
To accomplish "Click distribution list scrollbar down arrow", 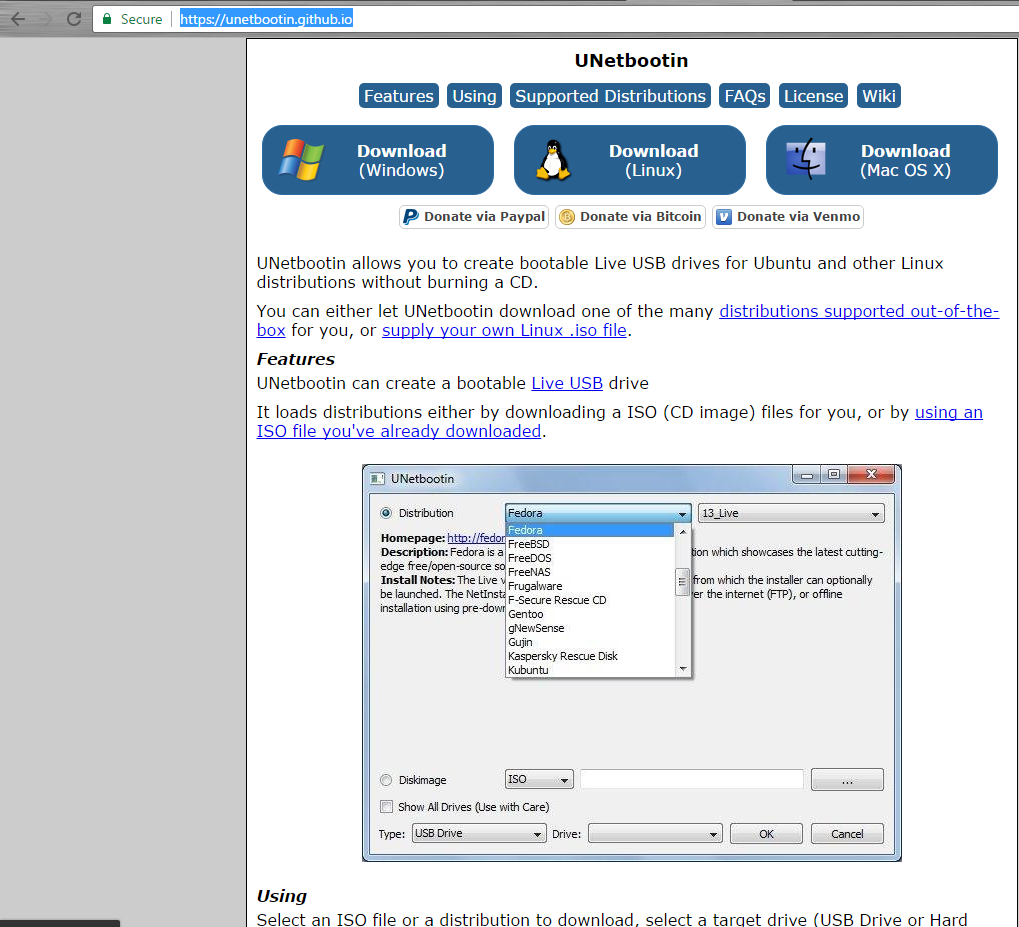I will (682, 669).
